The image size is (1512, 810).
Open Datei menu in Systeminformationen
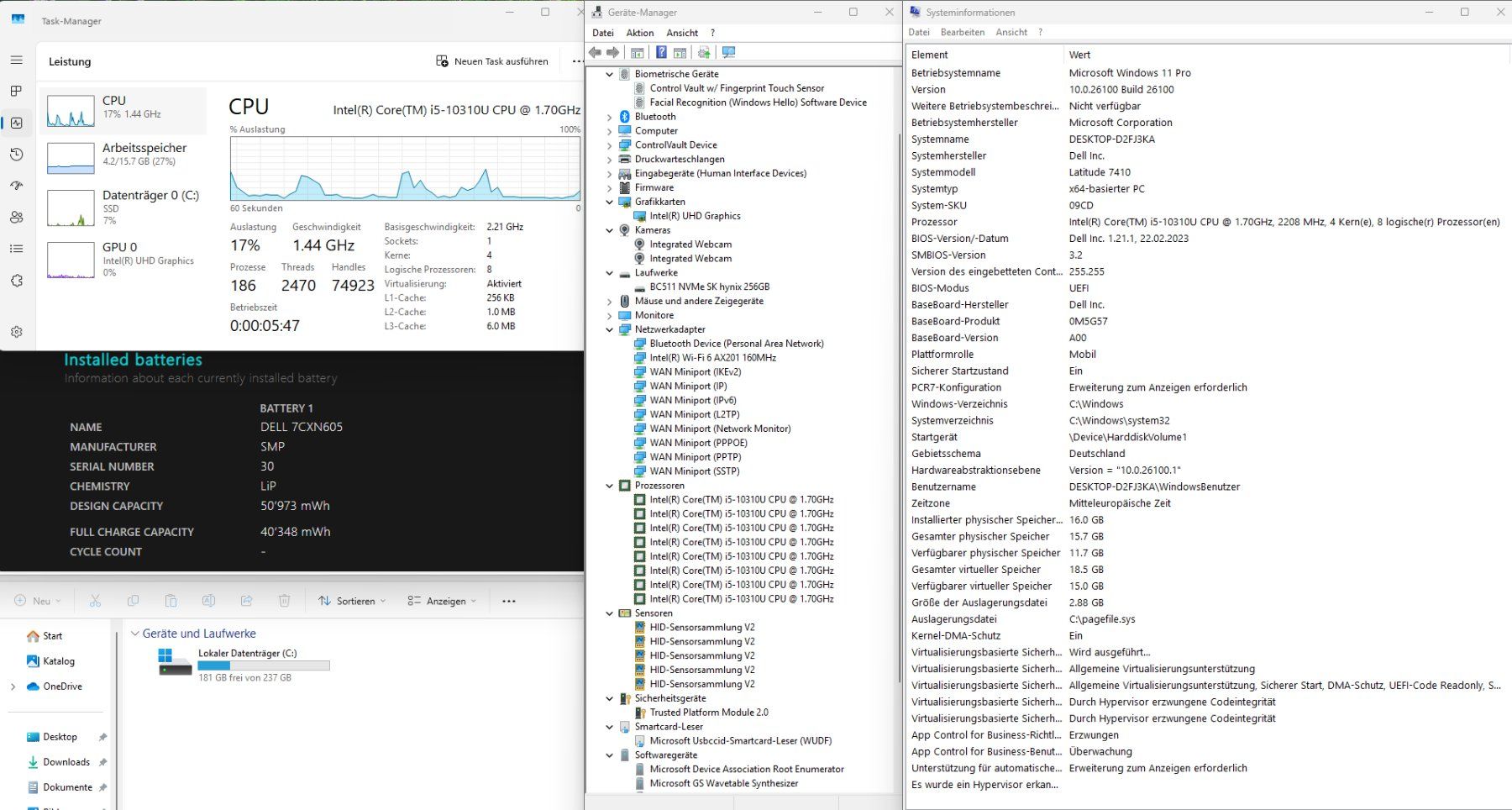coord(919,32)
